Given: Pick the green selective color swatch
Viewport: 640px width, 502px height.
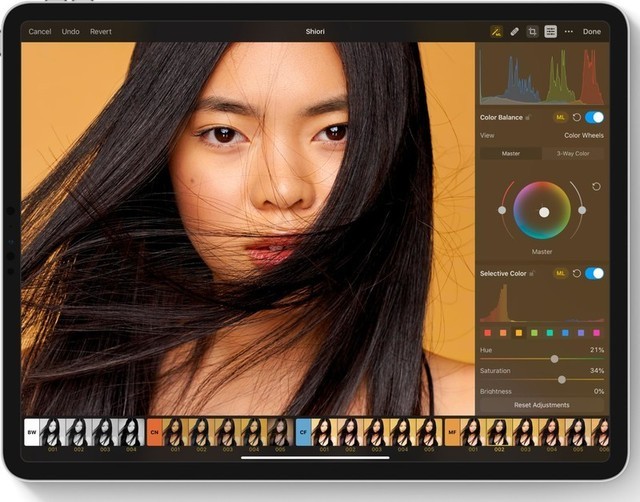Looking at the screenshot, I should point(534,332).
